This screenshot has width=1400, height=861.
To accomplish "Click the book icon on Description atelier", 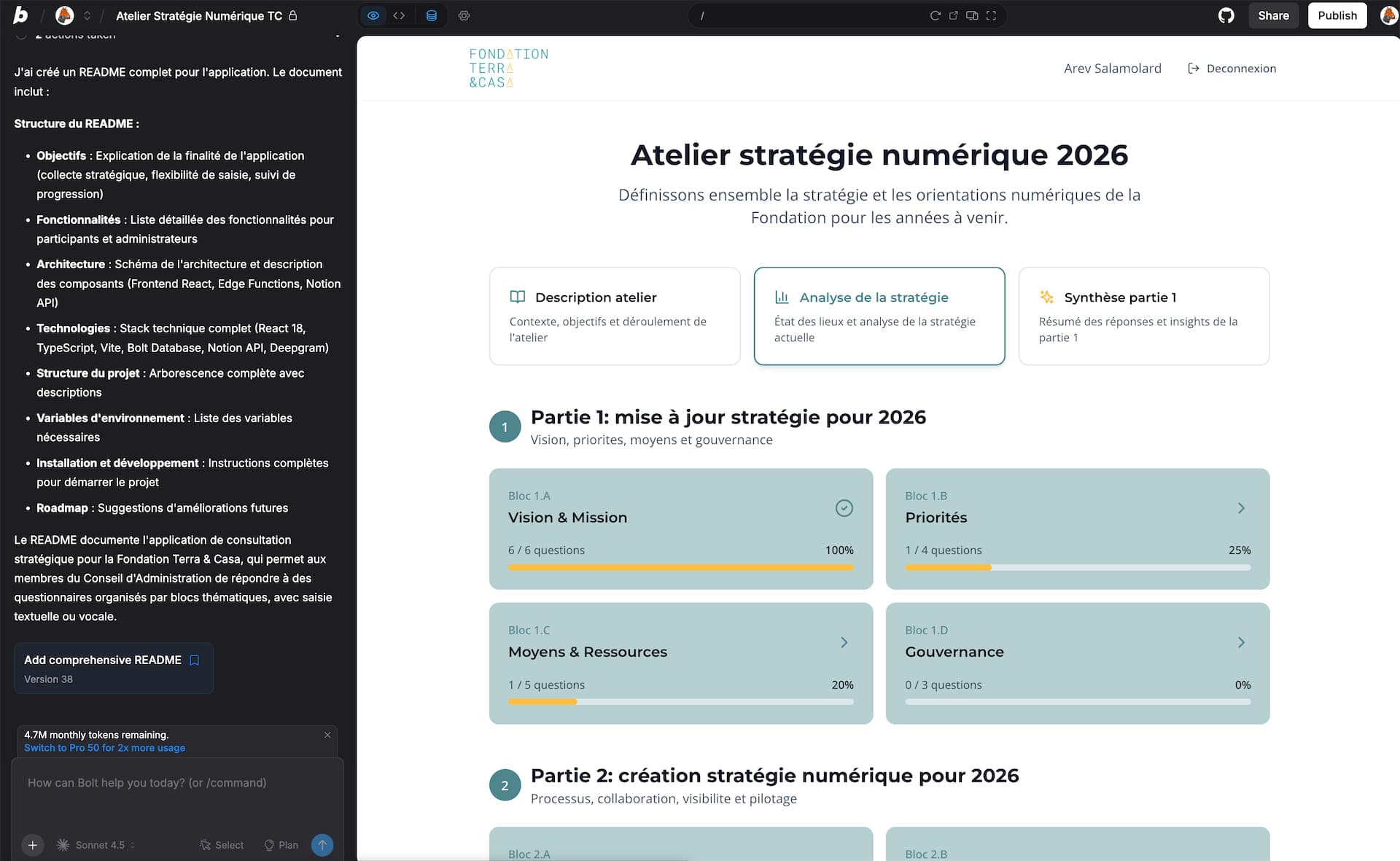I will pyautogui.click(x=517, y=297).
